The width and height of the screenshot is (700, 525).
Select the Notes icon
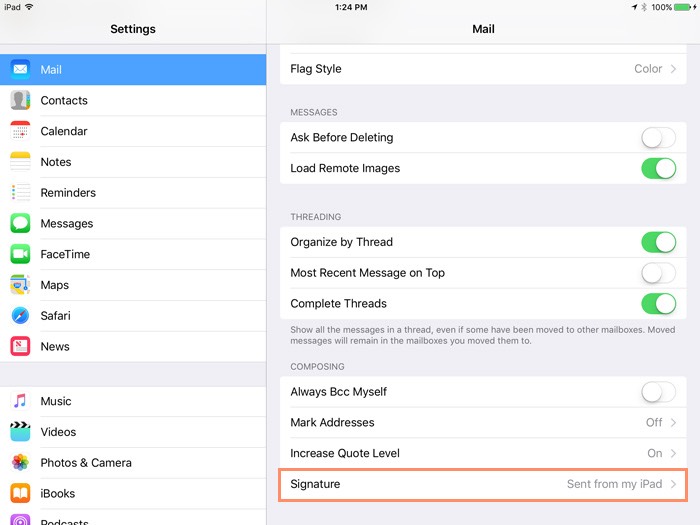[x=20, y=162]
